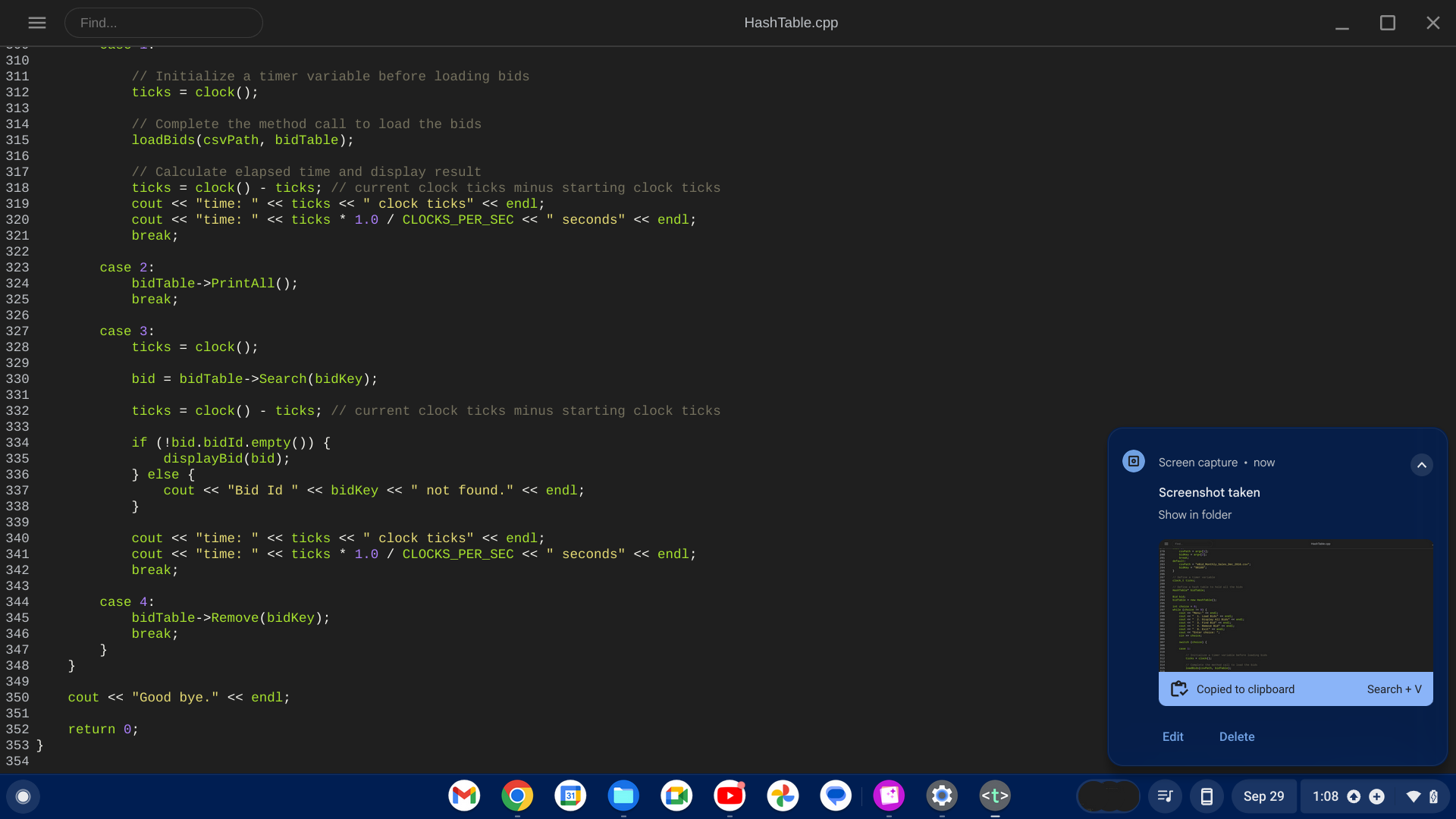
Task: Open the calendar by clicking Sep 29
Action: tap(1263, 796)
